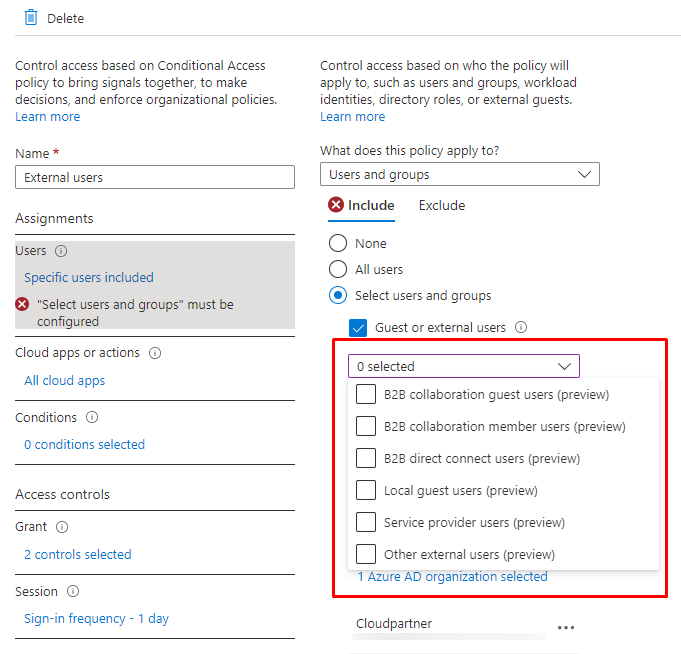Click the Delete trash icon

[x=30, y=18]
